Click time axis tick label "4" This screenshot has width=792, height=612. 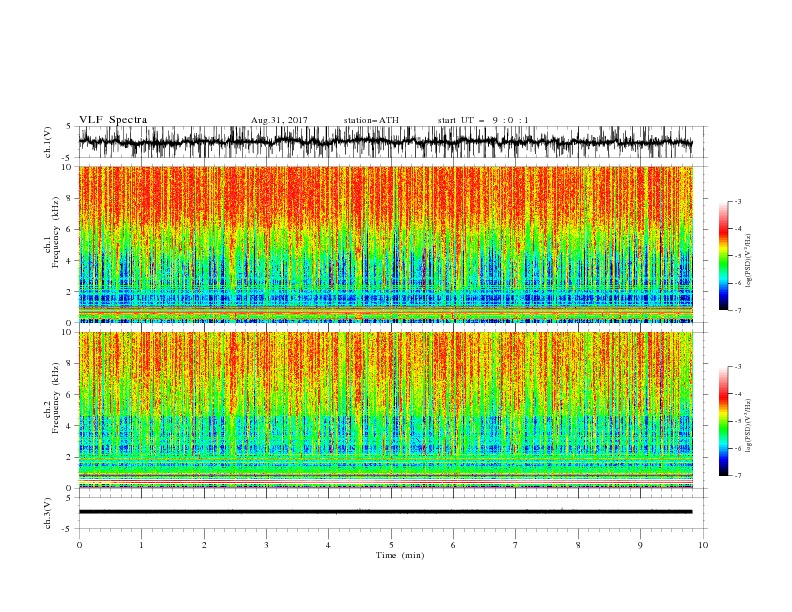point(328,545)
